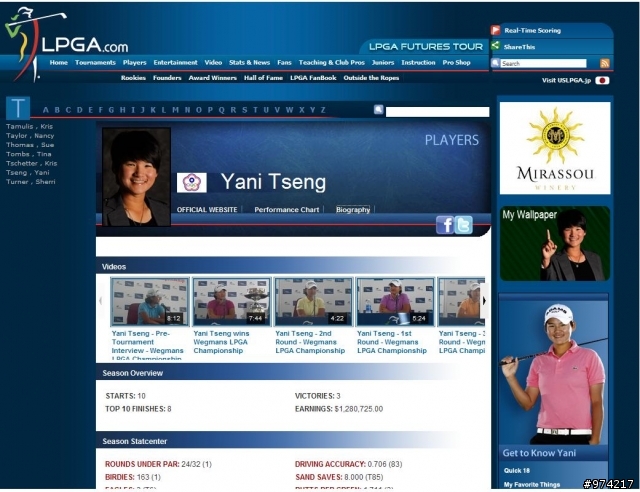Click the player search magnifier icon
This screenshot has width=640, height=492.
(x=378, y=109)
